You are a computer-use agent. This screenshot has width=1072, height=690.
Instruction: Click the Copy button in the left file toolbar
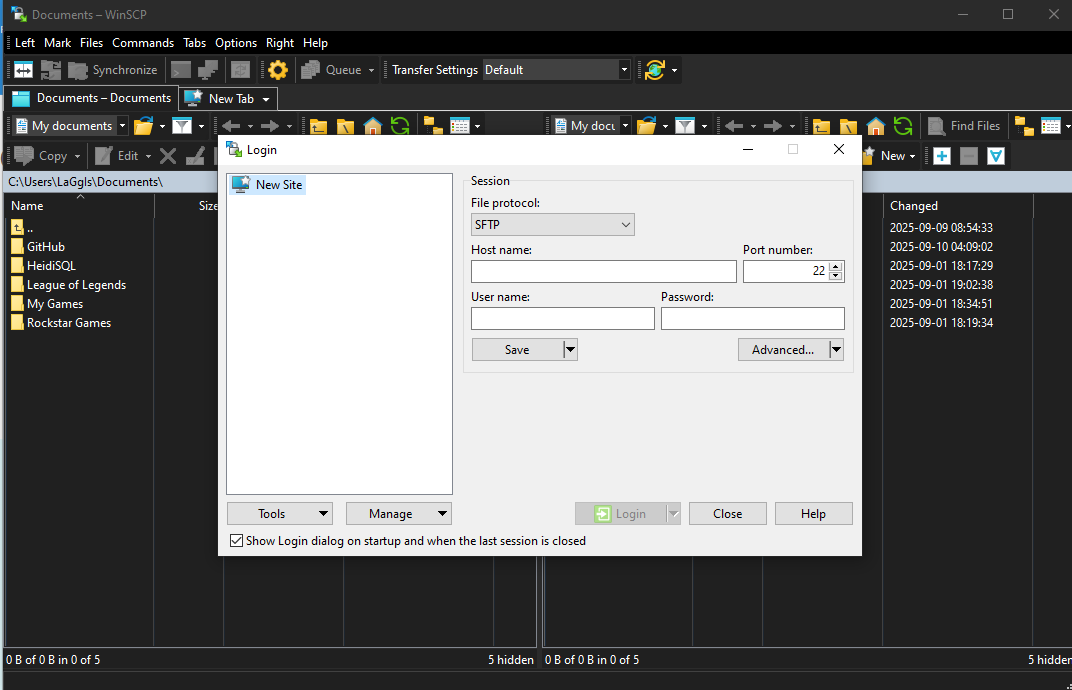tap(41, 156)
